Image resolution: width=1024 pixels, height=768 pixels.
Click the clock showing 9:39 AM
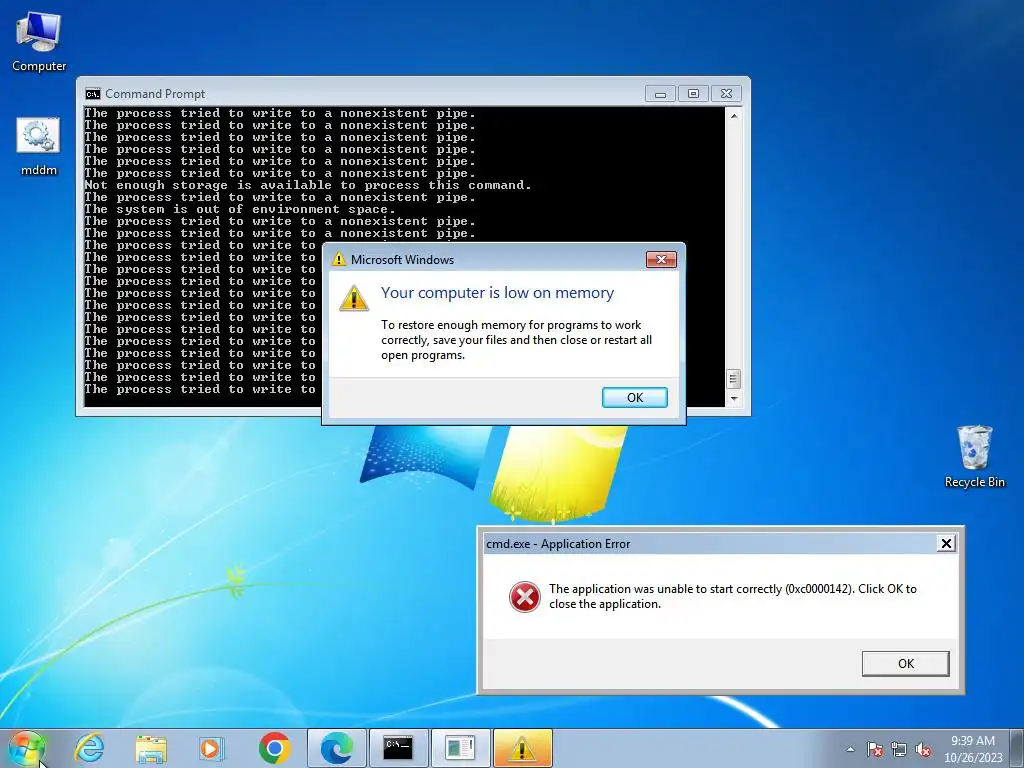[973, 749]
